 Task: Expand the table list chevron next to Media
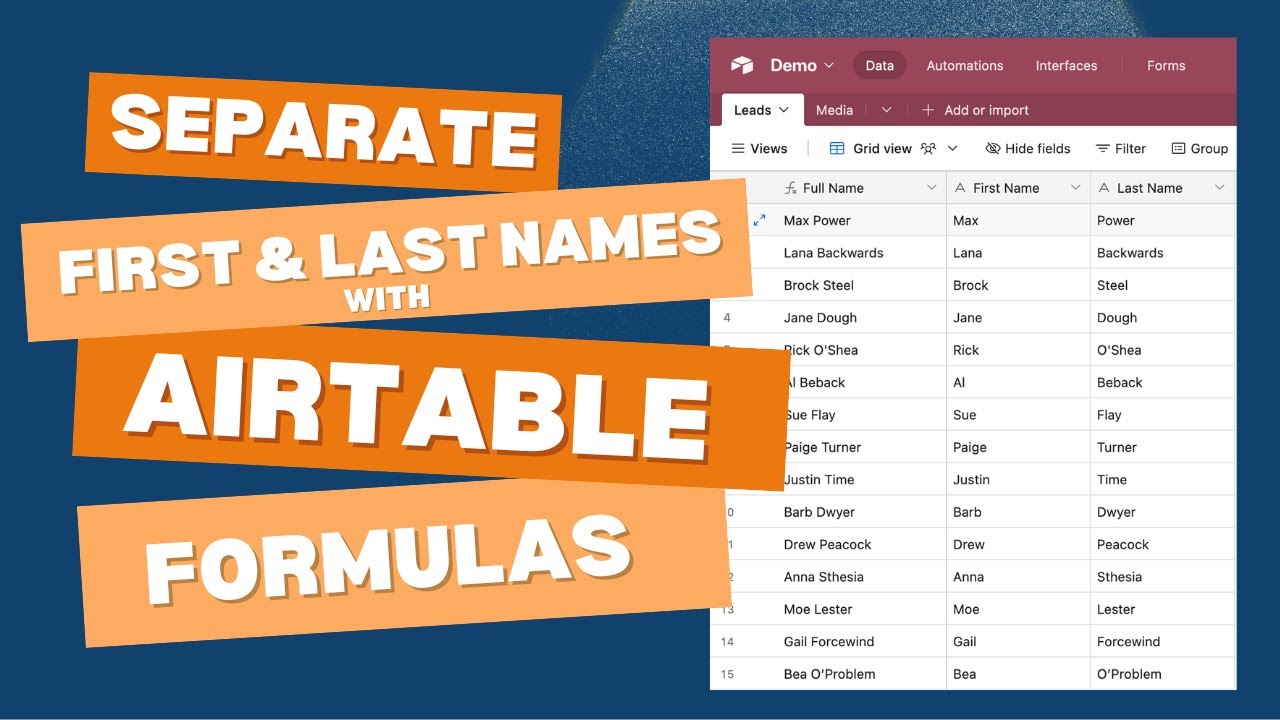coord(886,110)
